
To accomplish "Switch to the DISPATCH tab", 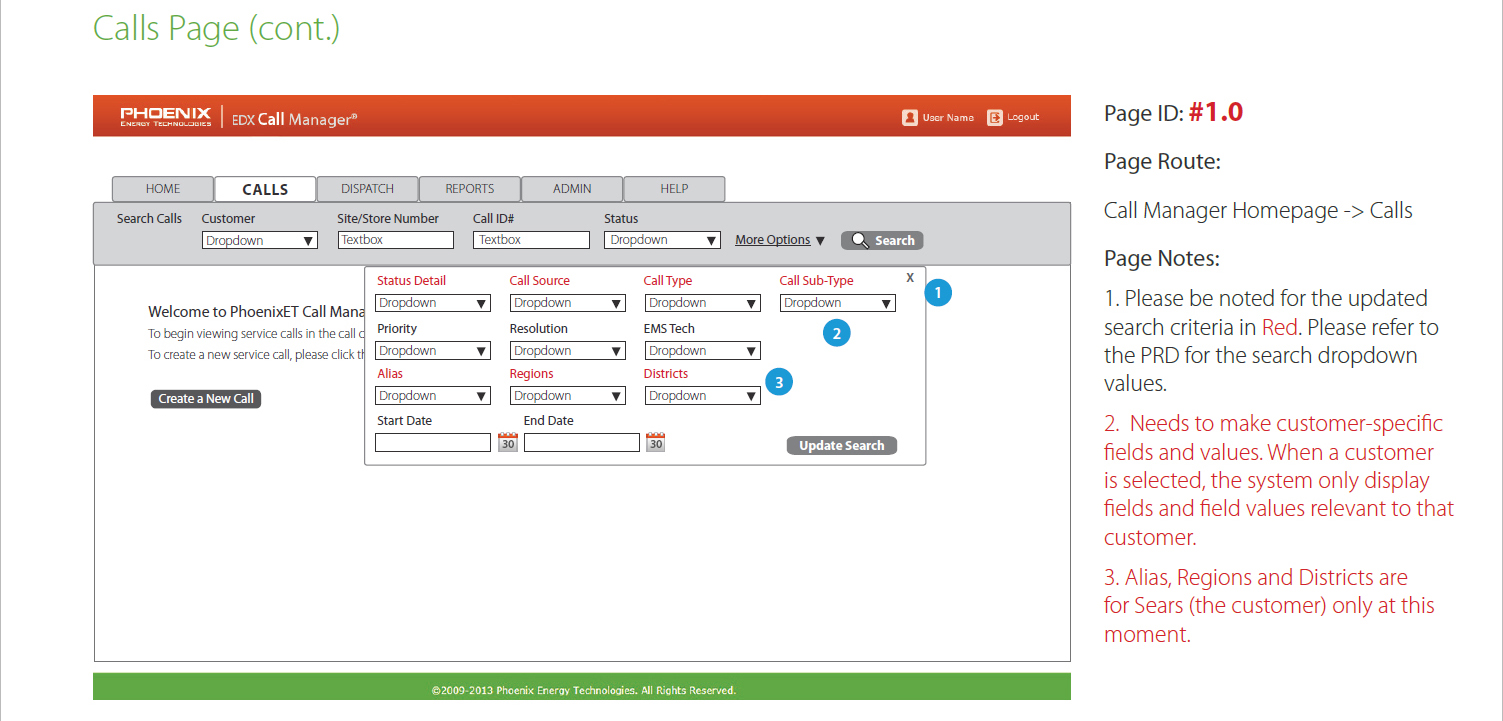I will [367, 189].
